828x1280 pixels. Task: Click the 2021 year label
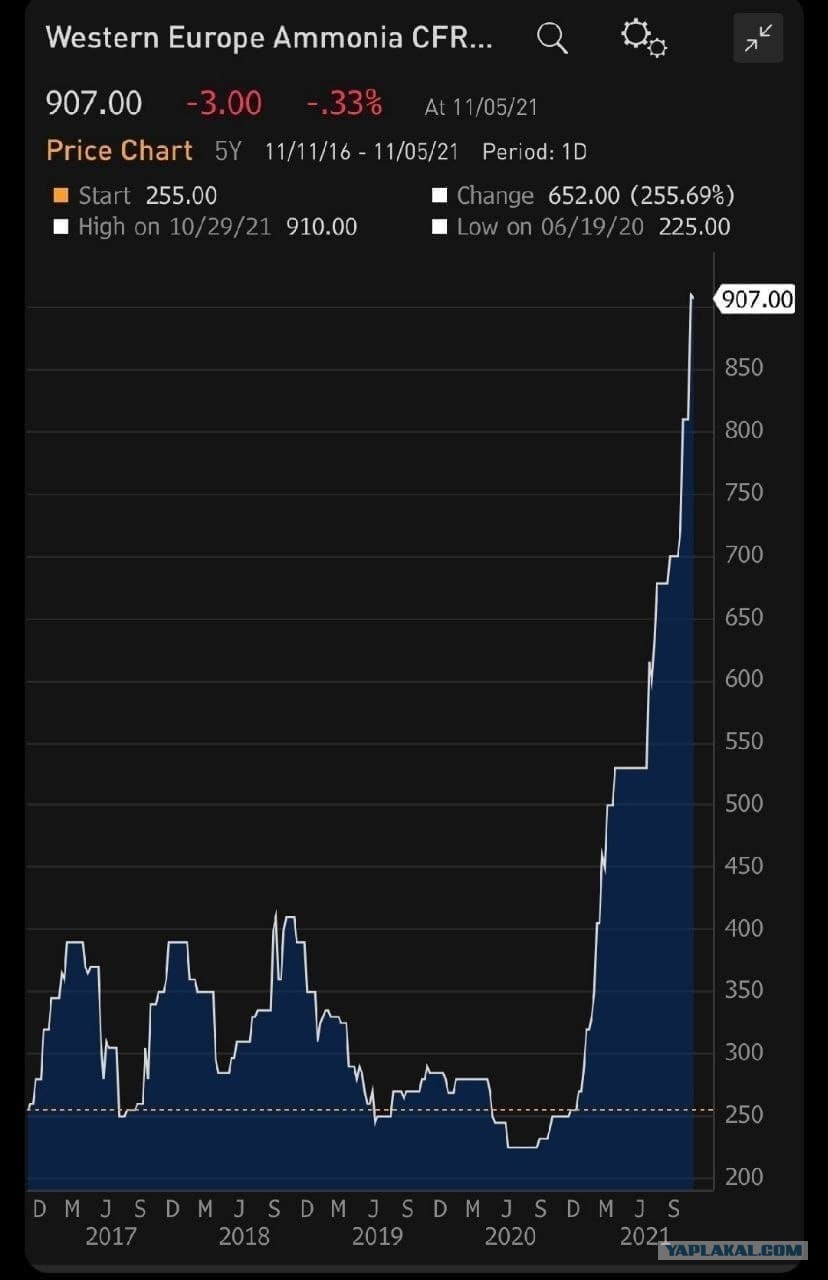pos(644,1237)
